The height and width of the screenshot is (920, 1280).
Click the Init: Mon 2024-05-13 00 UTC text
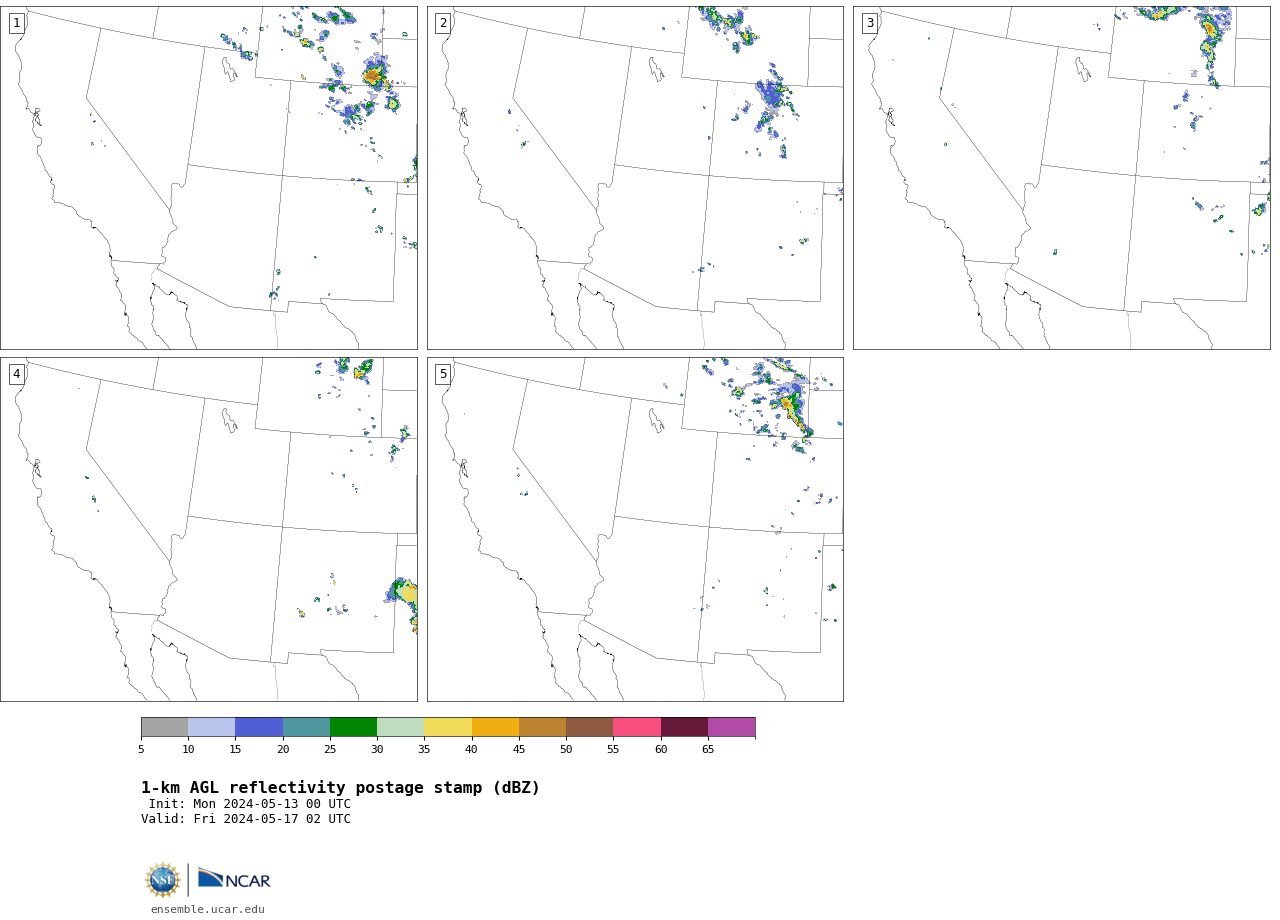(250, 804)
